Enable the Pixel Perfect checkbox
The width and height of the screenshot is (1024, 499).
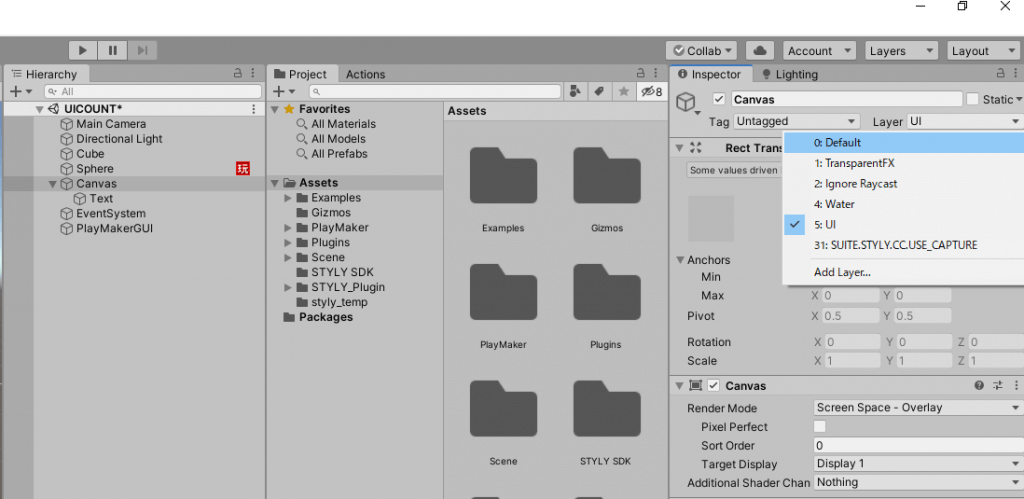click(x=820, y=427)
